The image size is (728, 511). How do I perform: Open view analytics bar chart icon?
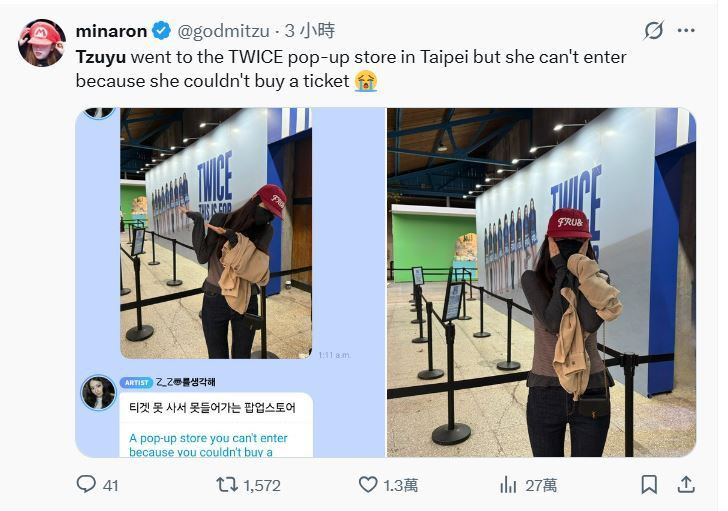pos(508,485)
